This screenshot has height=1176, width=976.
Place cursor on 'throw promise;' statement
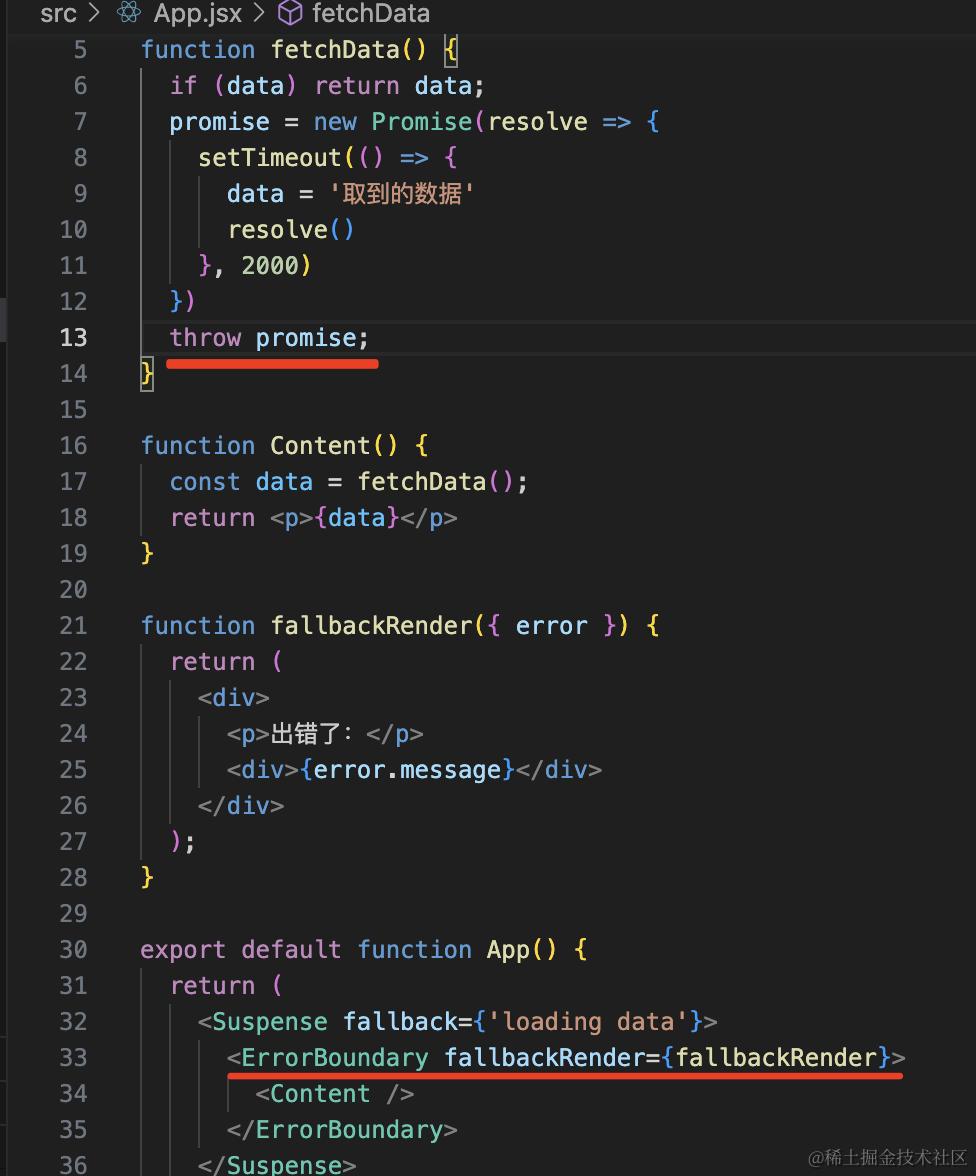[269, 338]
